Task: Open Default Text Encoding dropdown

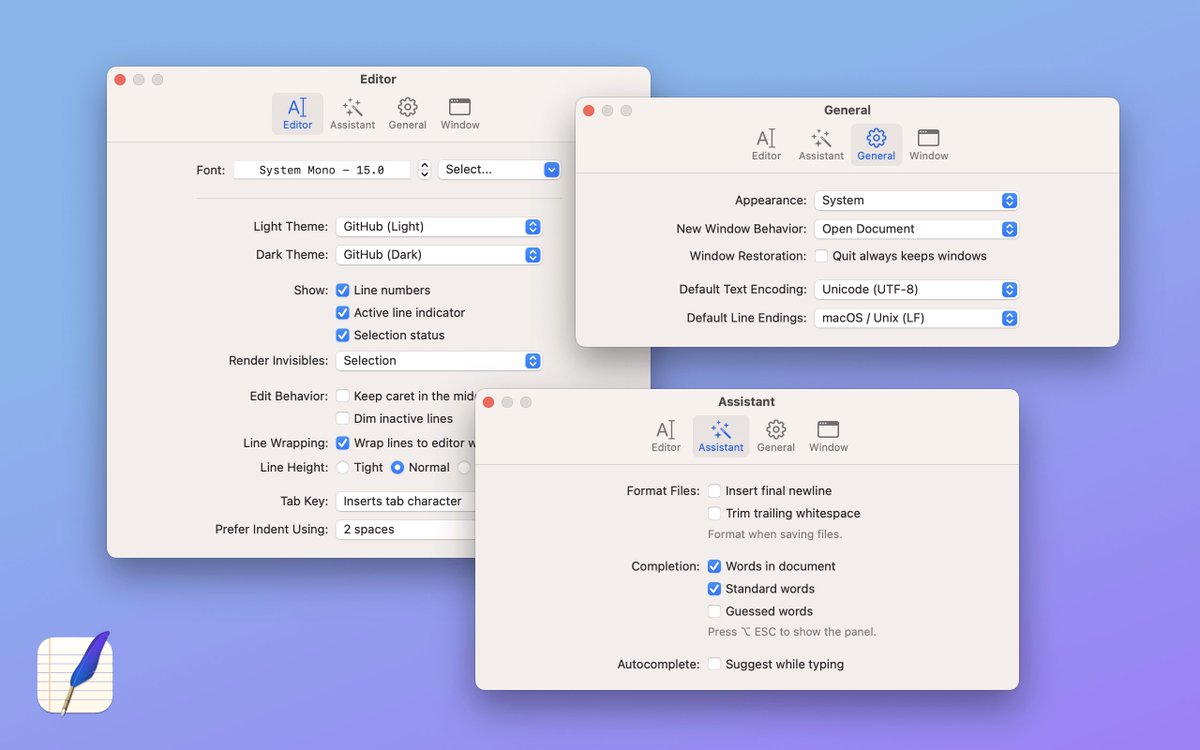Action: (x=916, y=290)
